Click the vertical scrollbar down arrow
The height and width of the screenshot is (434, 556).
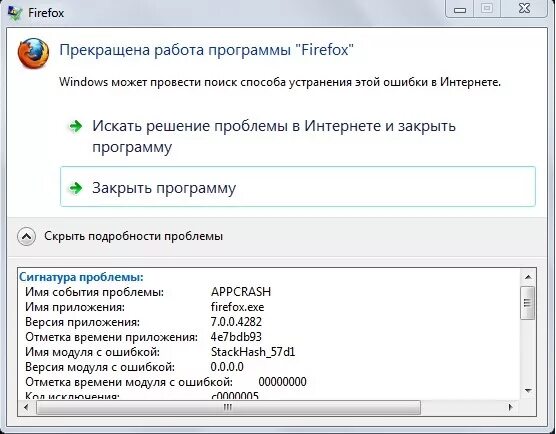click(528, 390)
